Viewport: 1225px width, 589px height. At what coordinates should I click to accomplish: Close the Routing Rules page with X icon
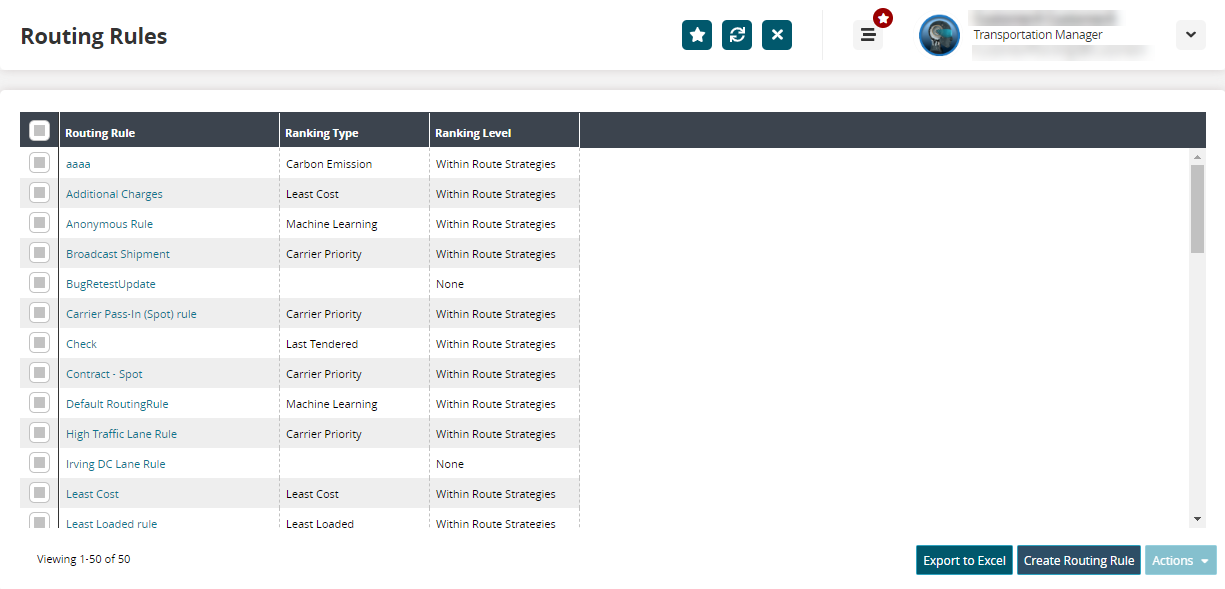(777, 35)
